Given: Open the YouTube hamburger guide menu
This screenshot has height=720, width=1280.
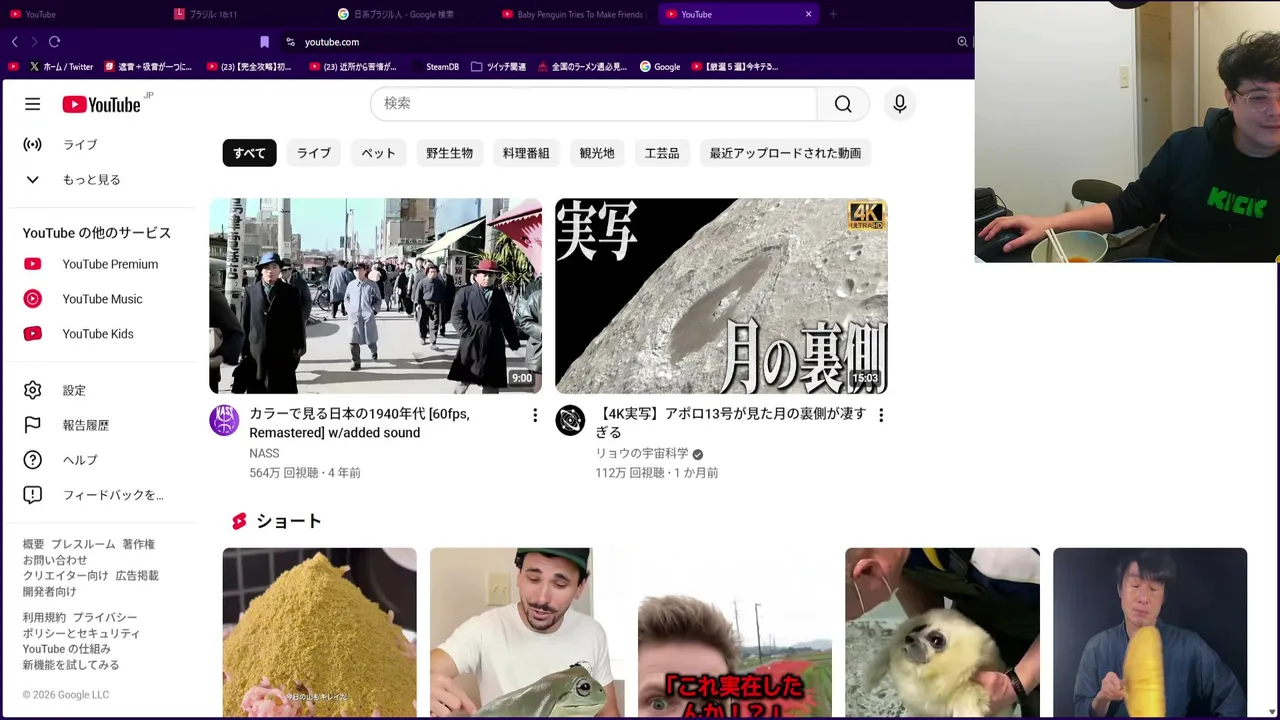Looking at the screenshot, I should point(32,104).
